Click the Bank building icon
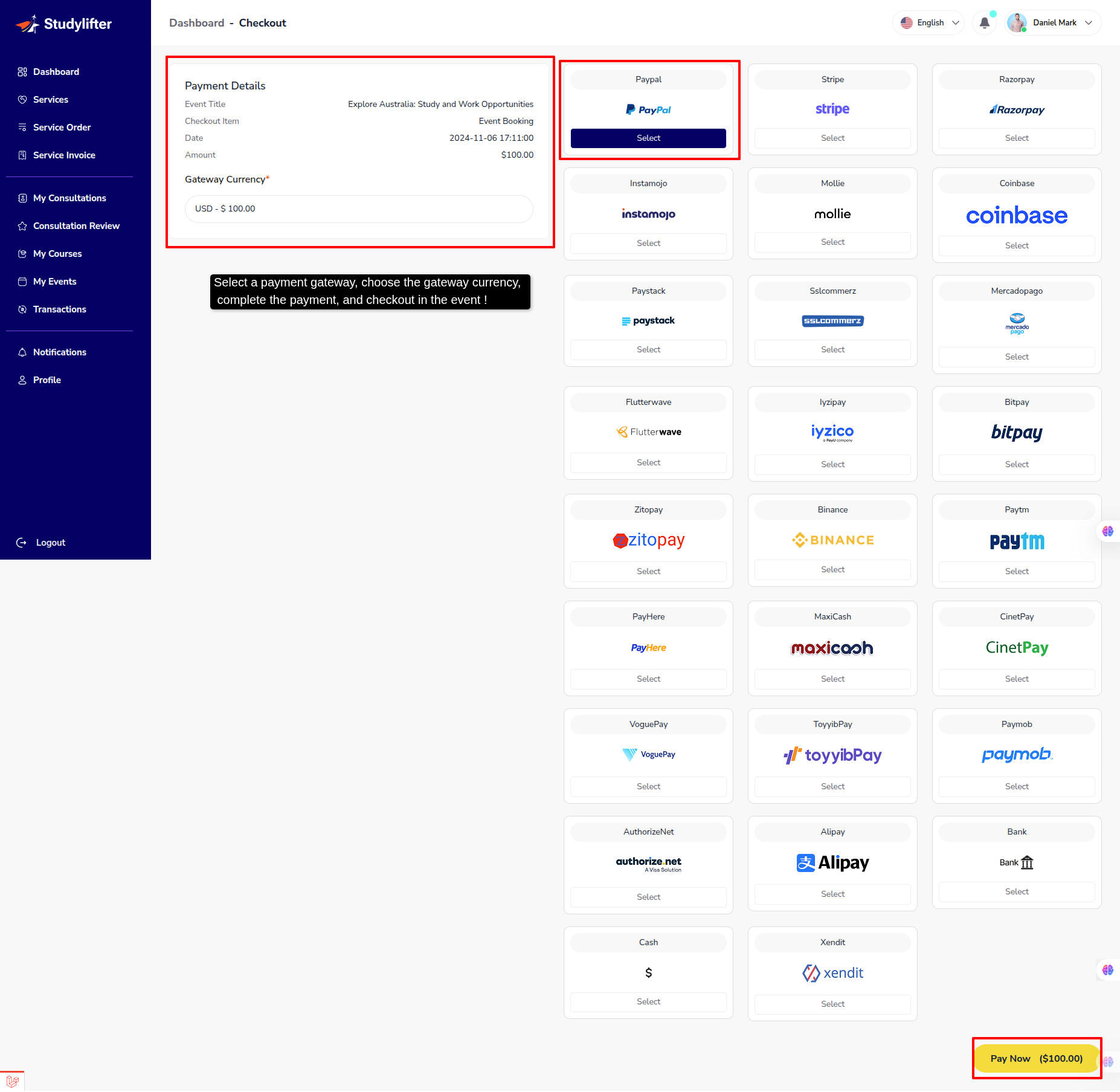The width and height of the screenshot is (1120, 1092). (x=1027, y=862)
